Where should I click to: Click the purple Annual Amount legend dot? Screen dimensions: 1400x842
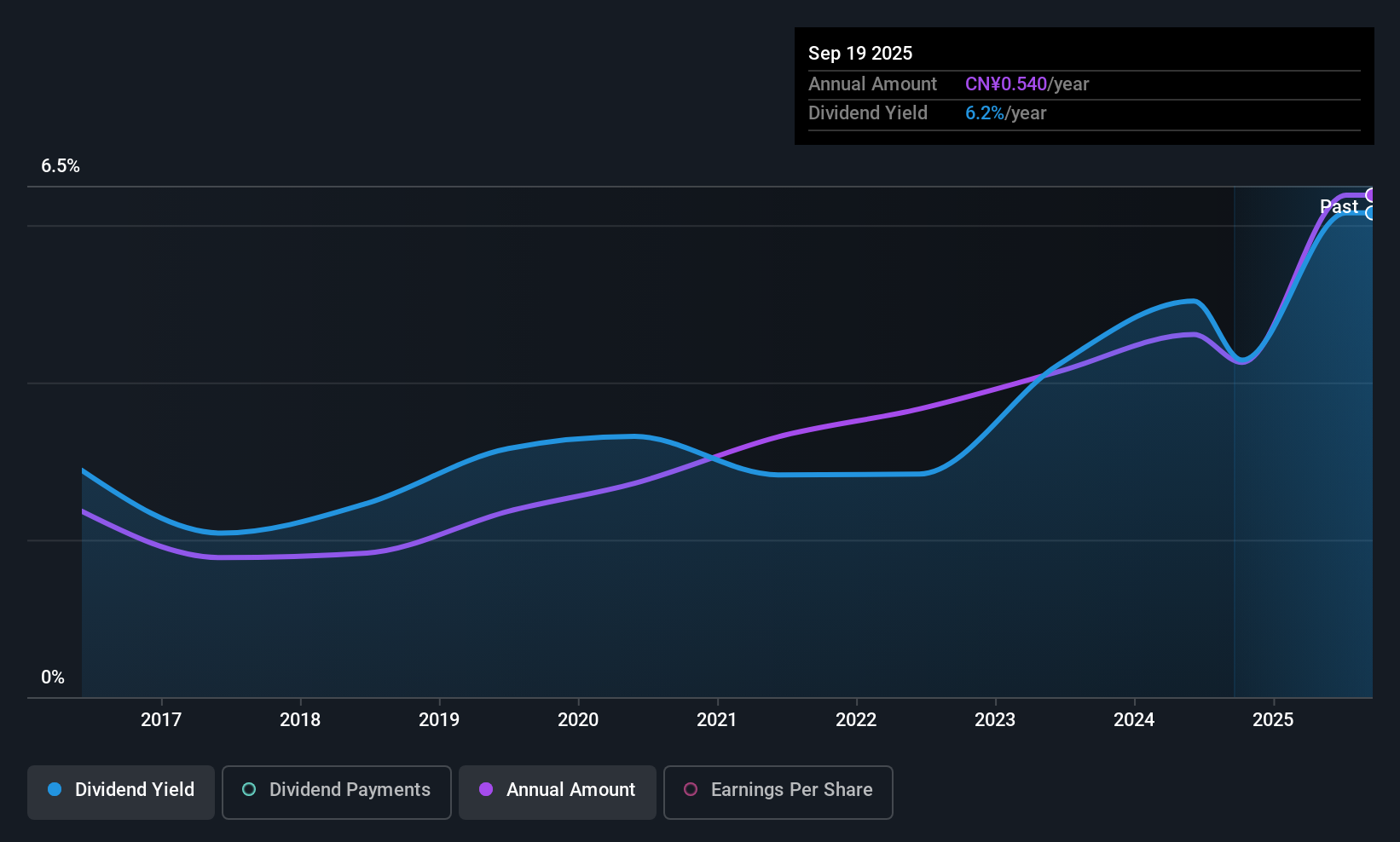click(486, 790)
